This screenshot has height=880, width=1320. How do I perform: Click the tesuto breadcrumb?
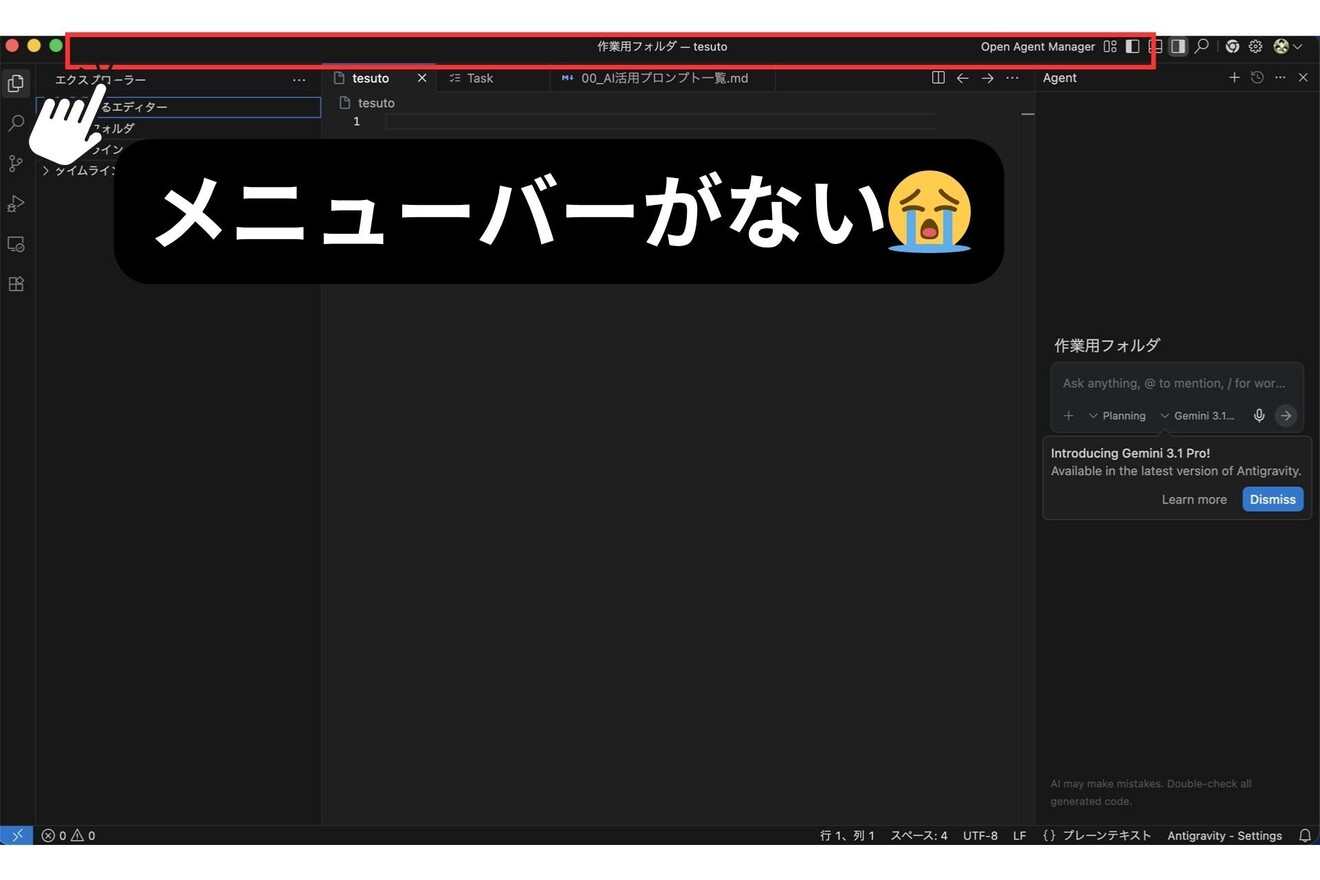click(376, 102)
